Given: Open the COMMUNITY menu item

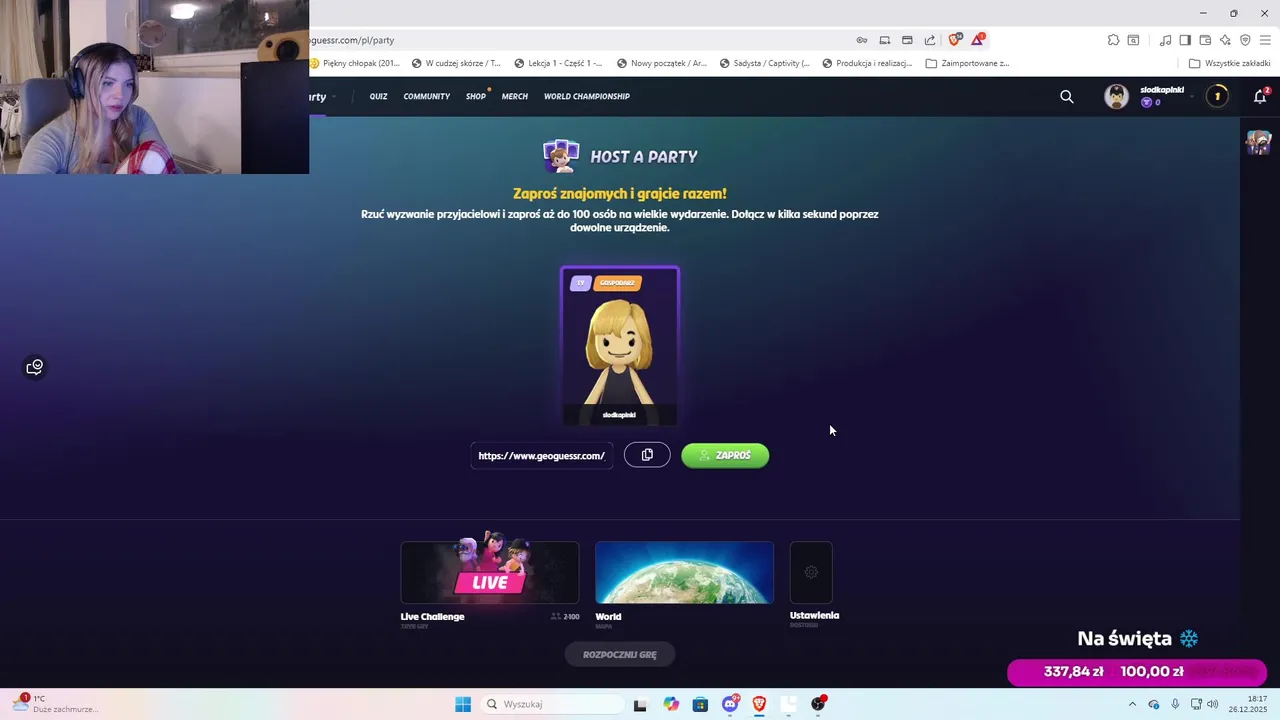Looking at the screenshot, I should 427,96.
